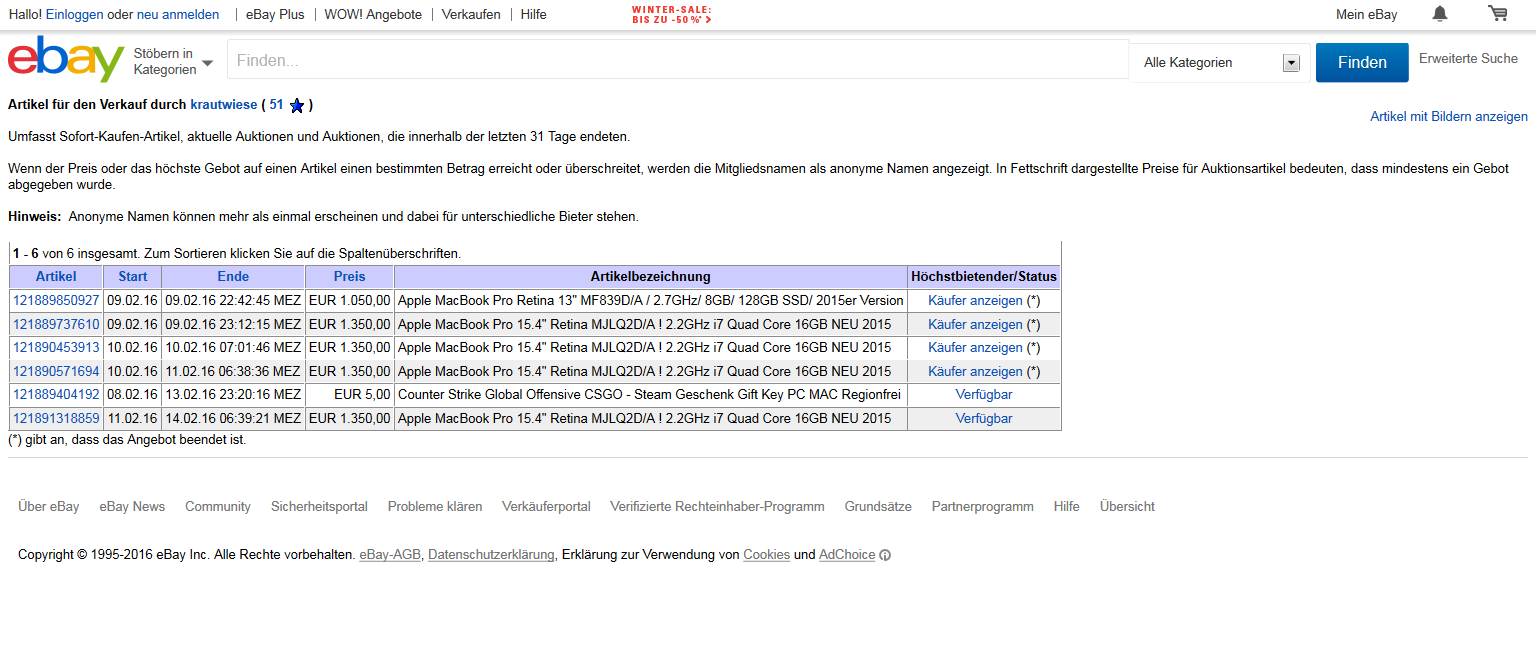Screen dimensions: 1536x652
Task: Click end time 09.02.16 22:42:45 MEZ
Action: [233, 301]
